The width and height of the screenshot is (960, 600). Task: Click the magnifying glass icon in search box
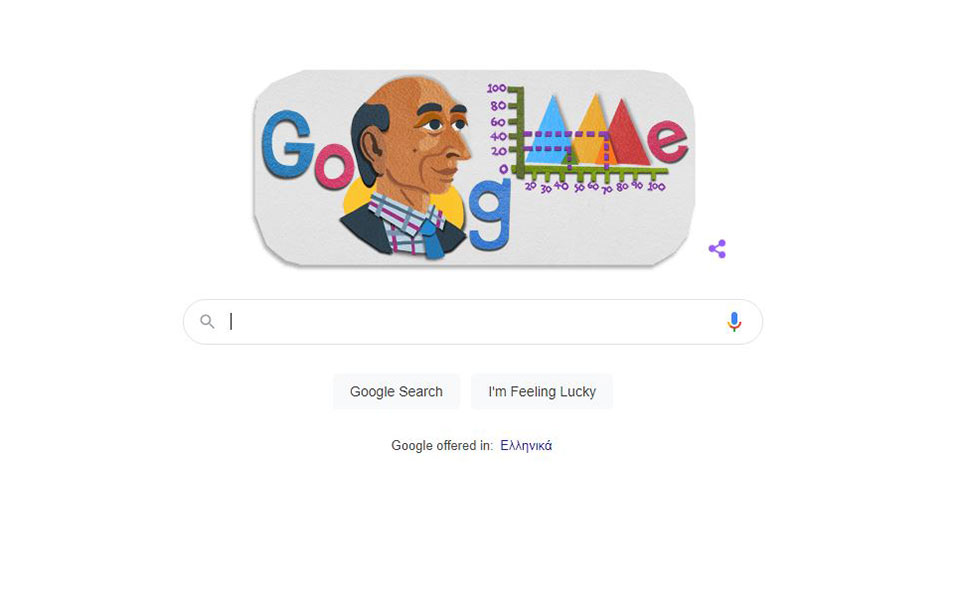click(x=208, y=321)
